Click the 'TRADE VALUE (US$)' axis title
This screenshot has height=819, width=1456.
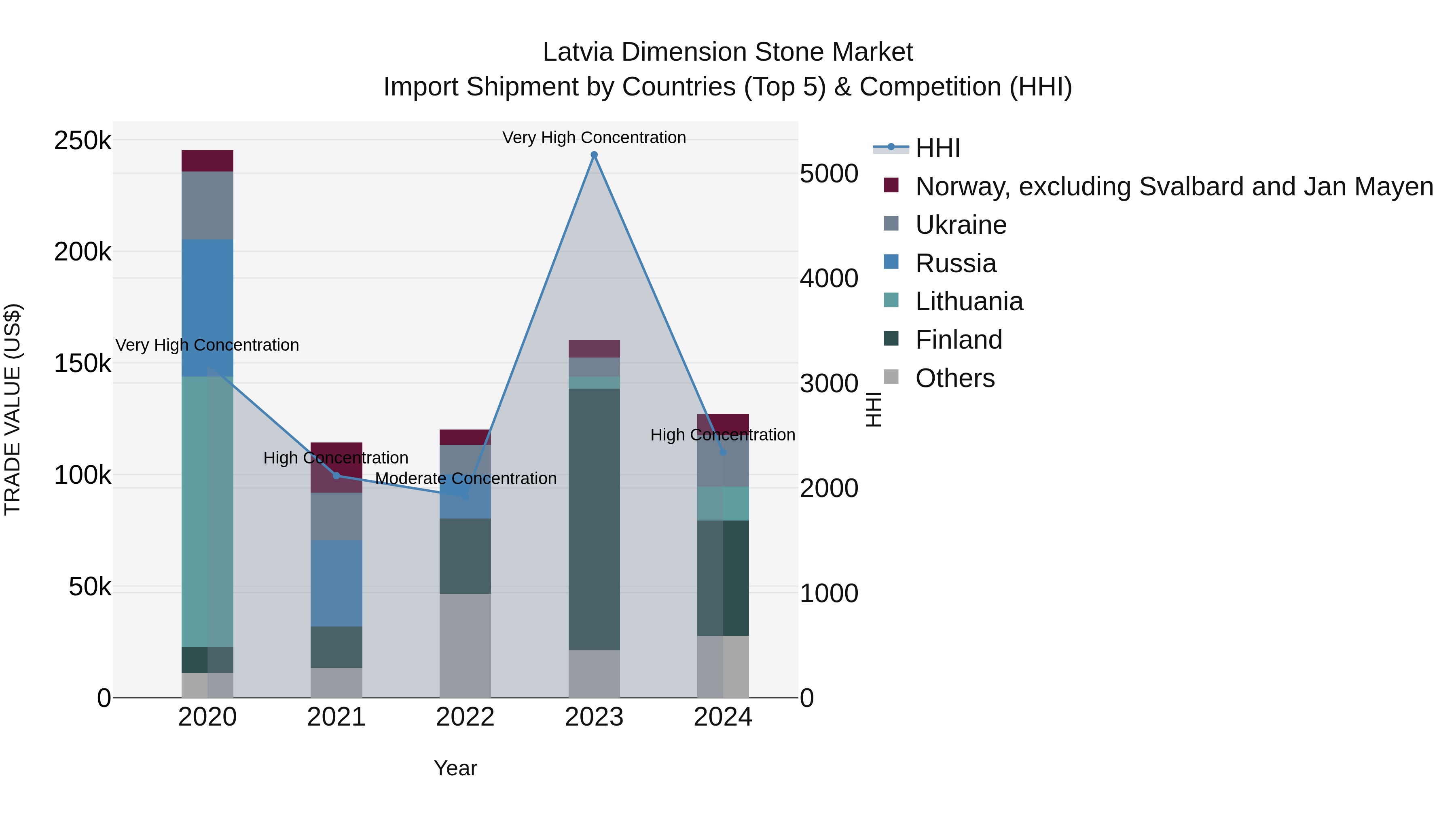point(13,409)
